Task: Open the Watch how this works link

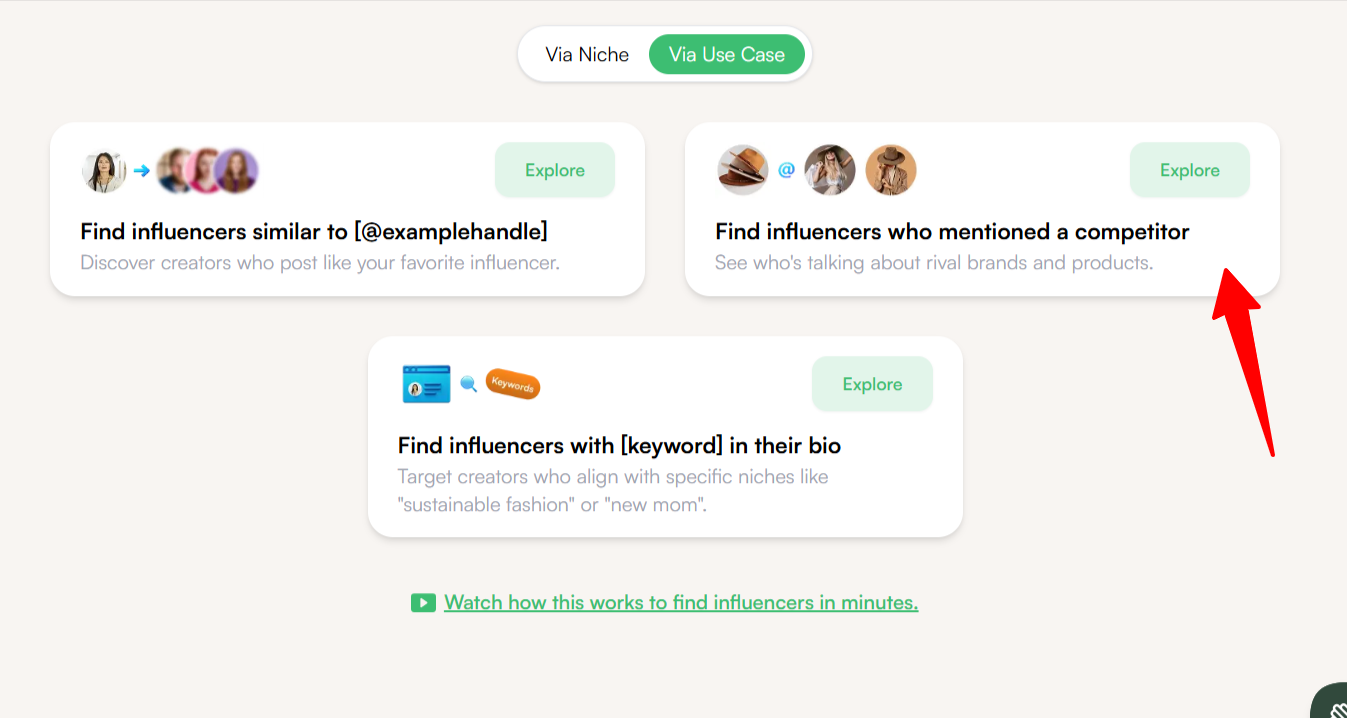Action: coord(681,603)
